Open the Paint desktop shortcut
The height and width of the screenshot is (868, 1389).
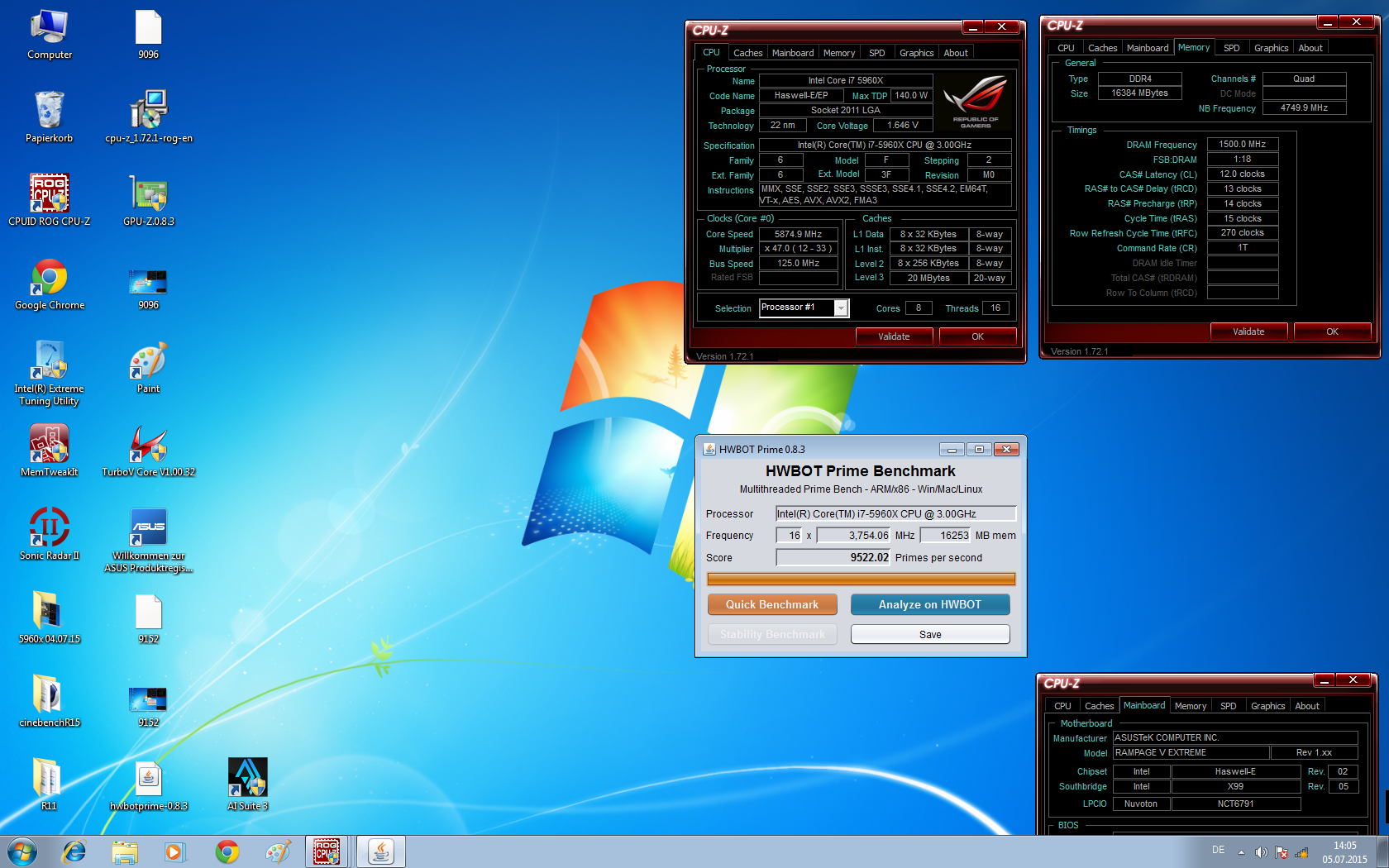149,367
